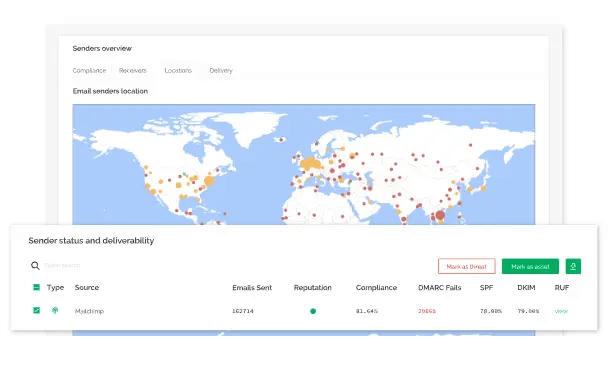Open the RUF view link for Mailchimp

click(x=561, y=311)
